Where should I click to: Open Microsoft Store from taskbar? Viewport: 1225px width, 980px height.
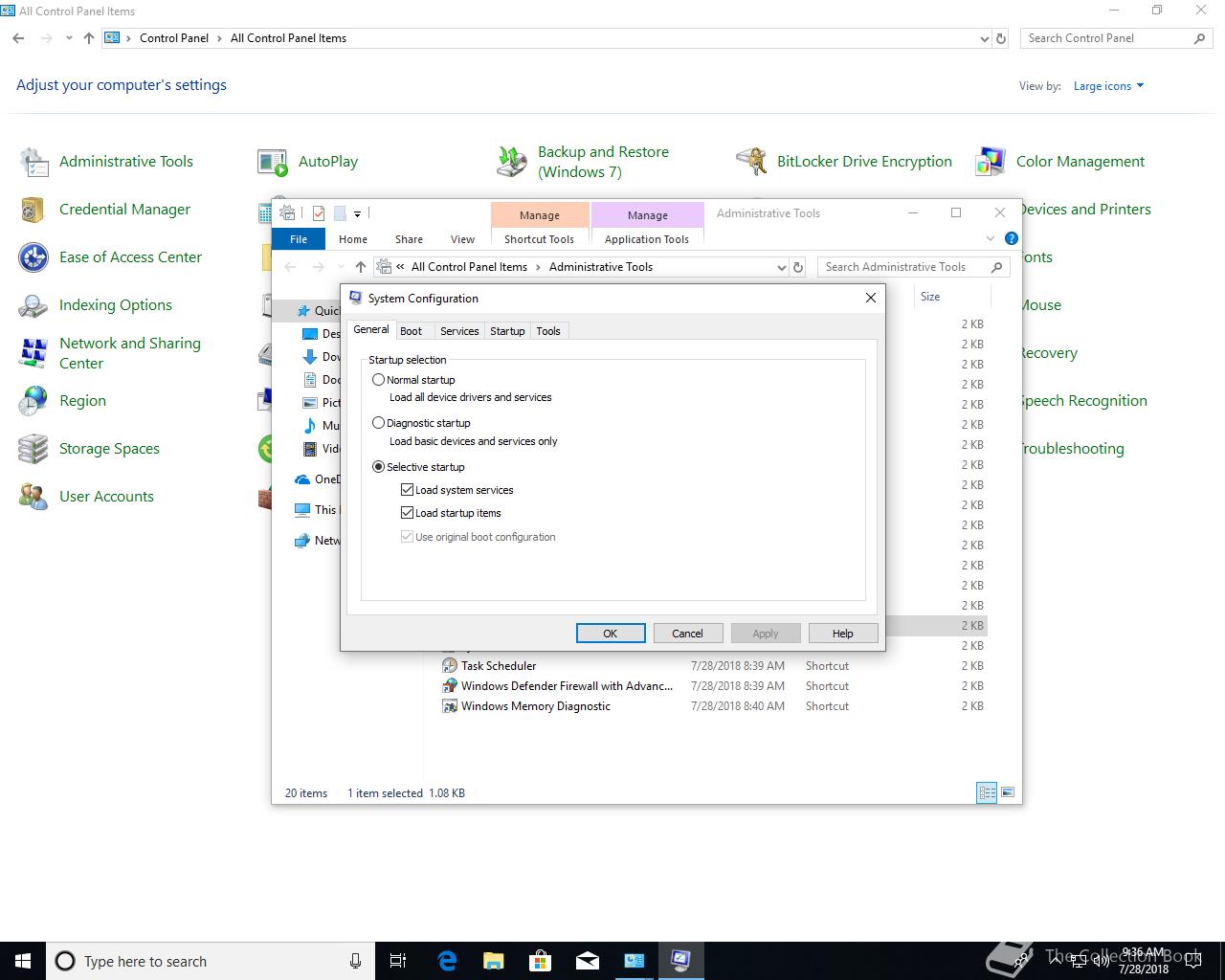541,961
